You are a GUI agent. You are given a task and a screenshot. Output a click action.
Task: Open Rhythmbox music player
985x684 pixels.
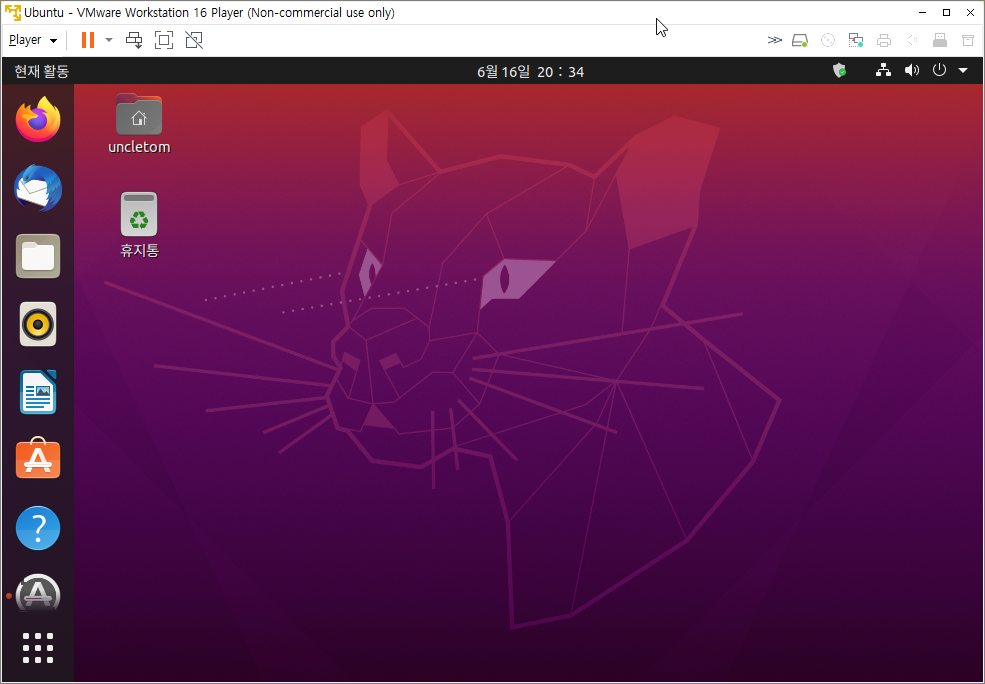38,324
